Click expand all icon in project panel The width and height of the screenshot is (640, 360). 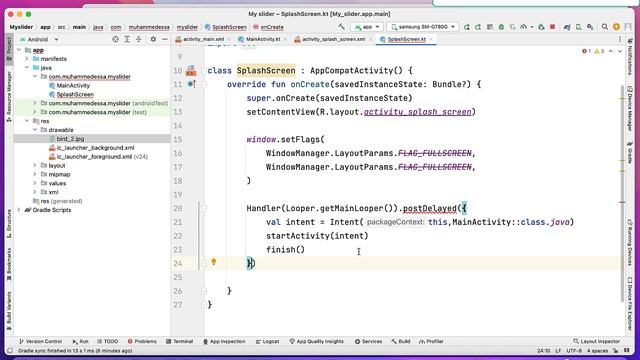click(127, 39)
